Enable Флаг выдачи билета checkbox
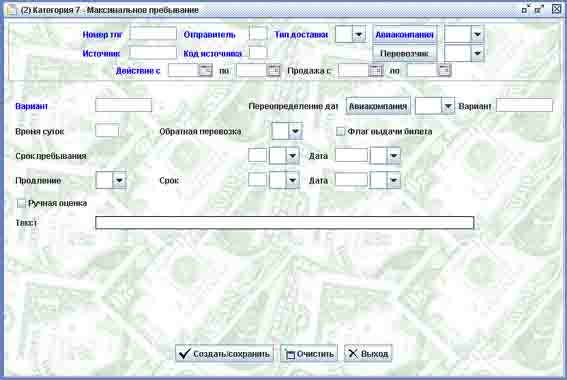The width and height of the screenshot is (567, 380). (340, 131)
